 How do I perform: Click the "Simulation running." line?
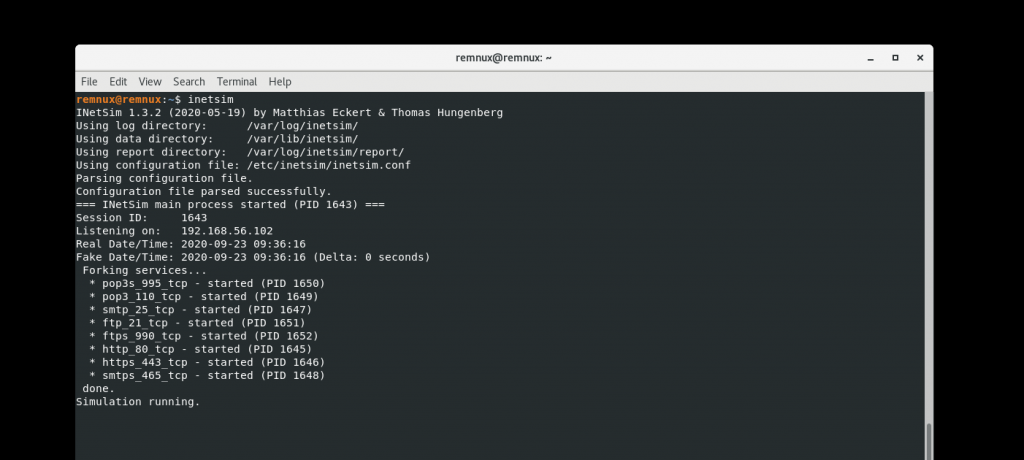pos(138,401)
